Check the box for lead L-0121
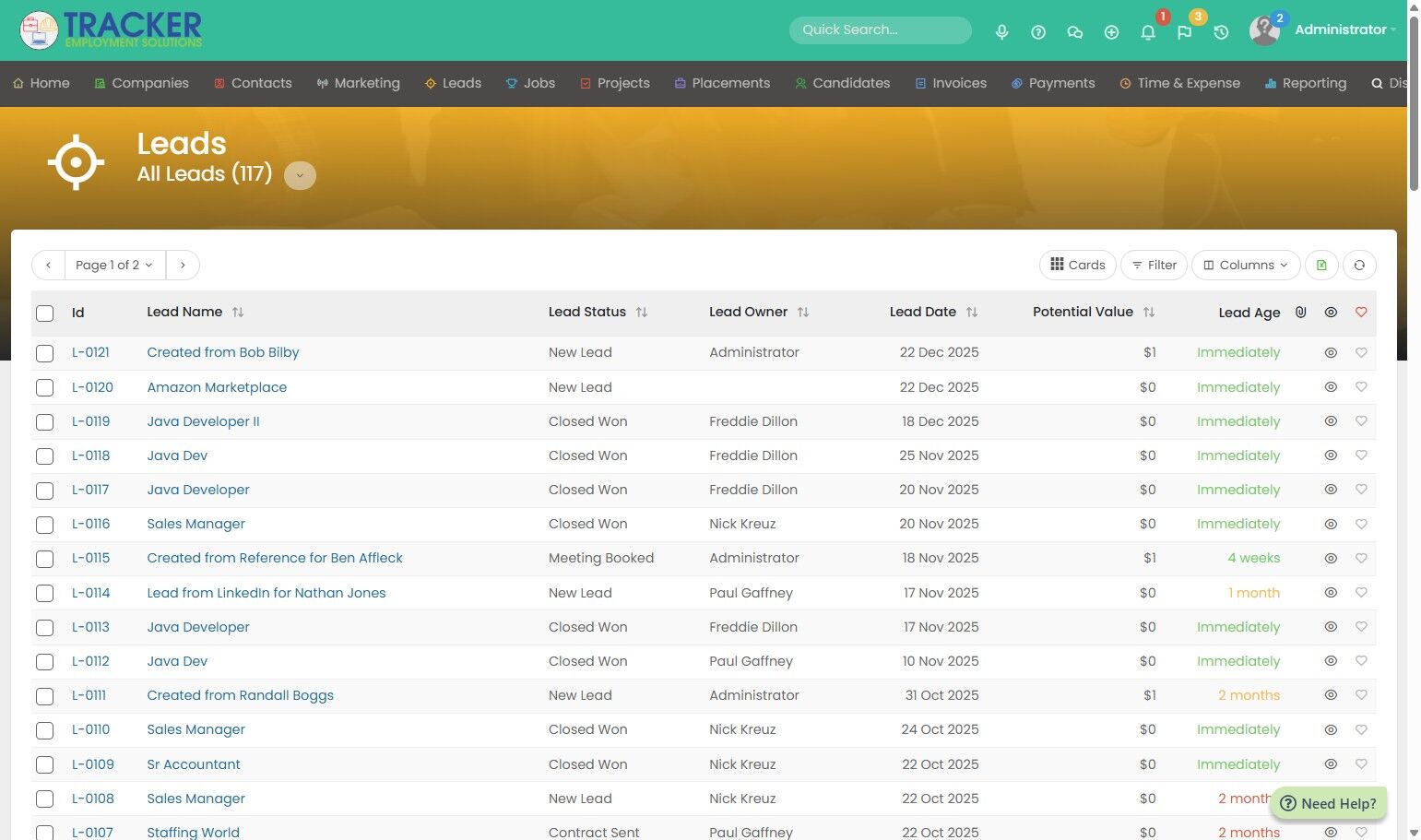This screenshot has height=840, width=1421. [44, 353]
